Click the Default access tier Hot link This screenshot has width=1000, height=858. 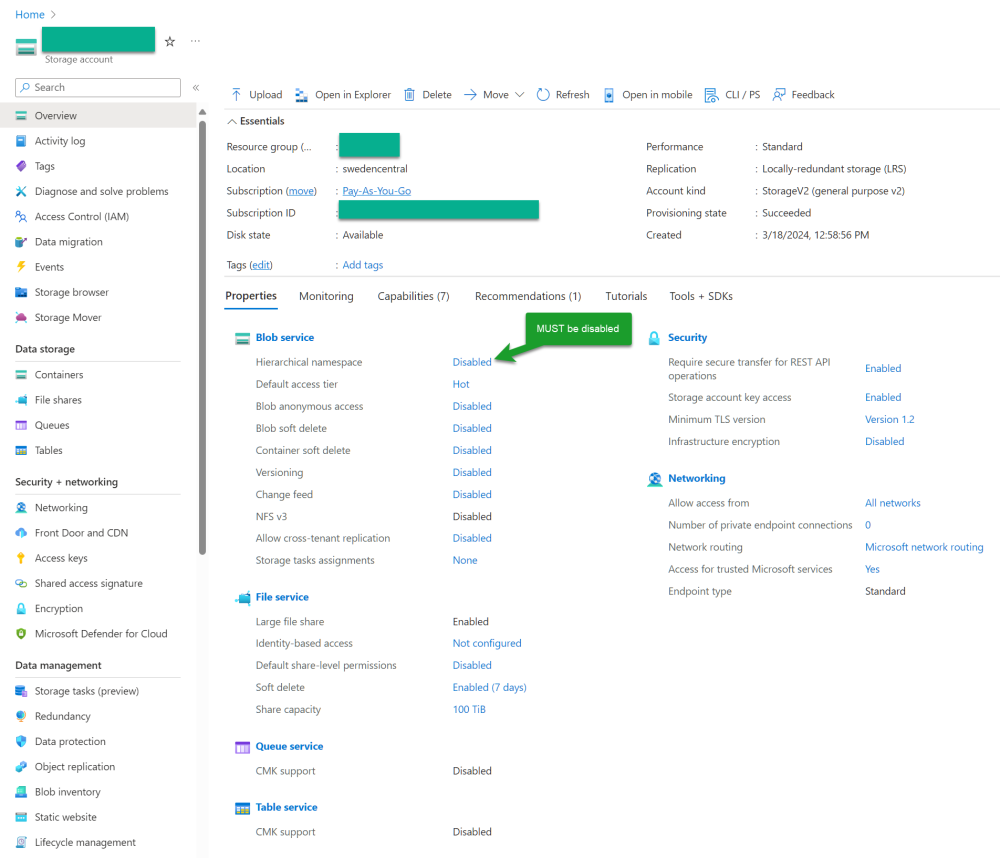coord(460,384)
